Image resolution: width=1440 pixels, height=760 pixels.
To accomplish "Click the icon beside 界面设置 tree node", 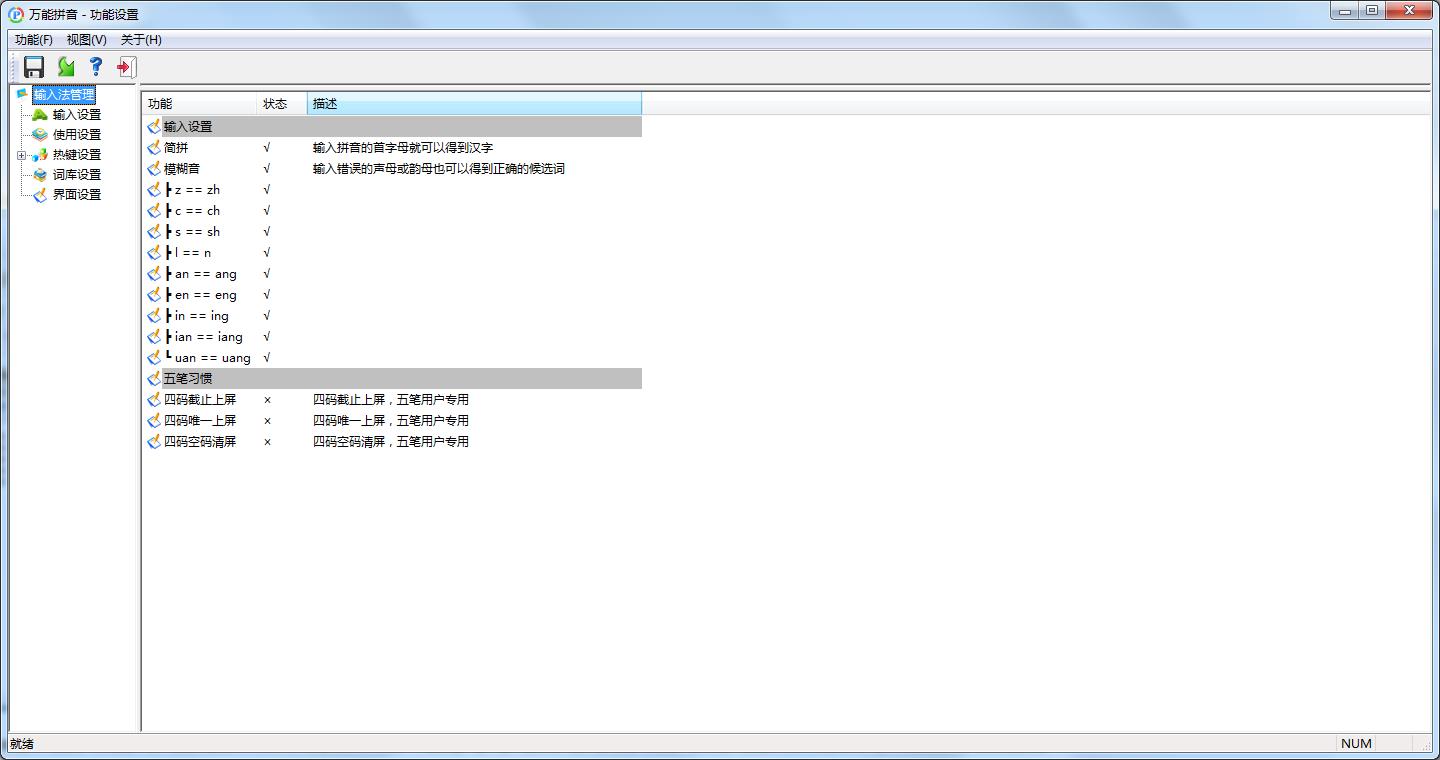I will tap(40, 194).
